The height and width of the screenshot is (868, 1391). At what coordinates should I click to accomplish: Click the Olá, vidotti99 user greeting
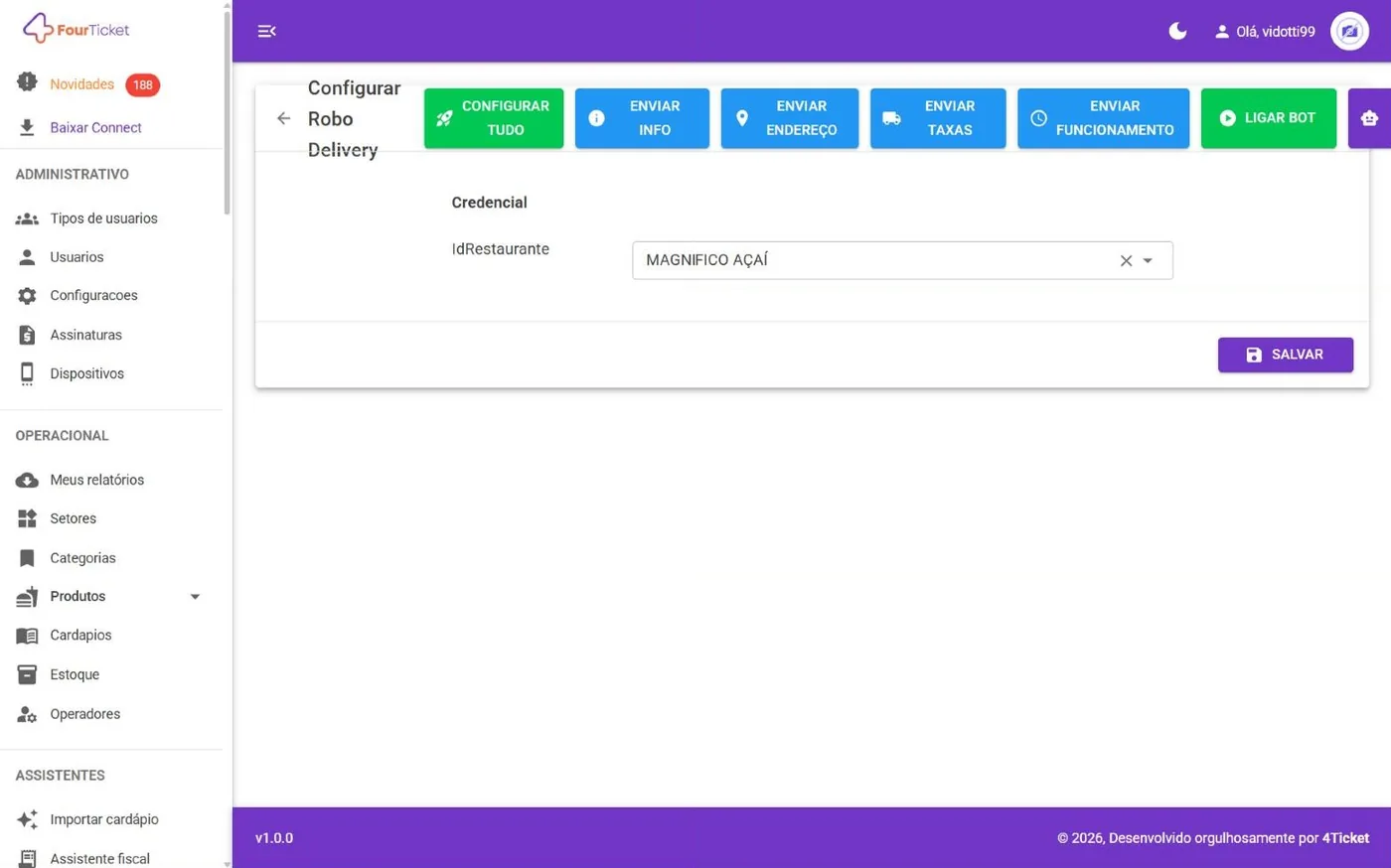1265,32
